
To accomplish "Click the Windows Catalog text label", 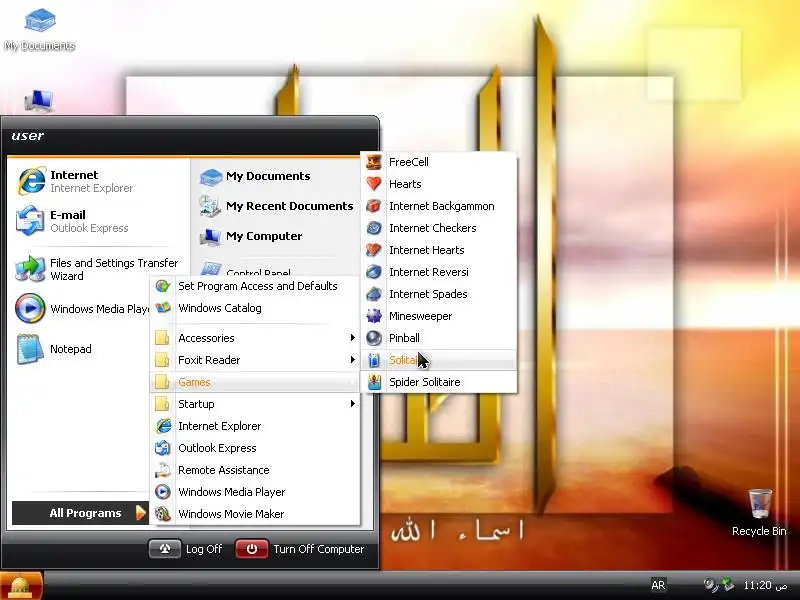I will 219,308.
